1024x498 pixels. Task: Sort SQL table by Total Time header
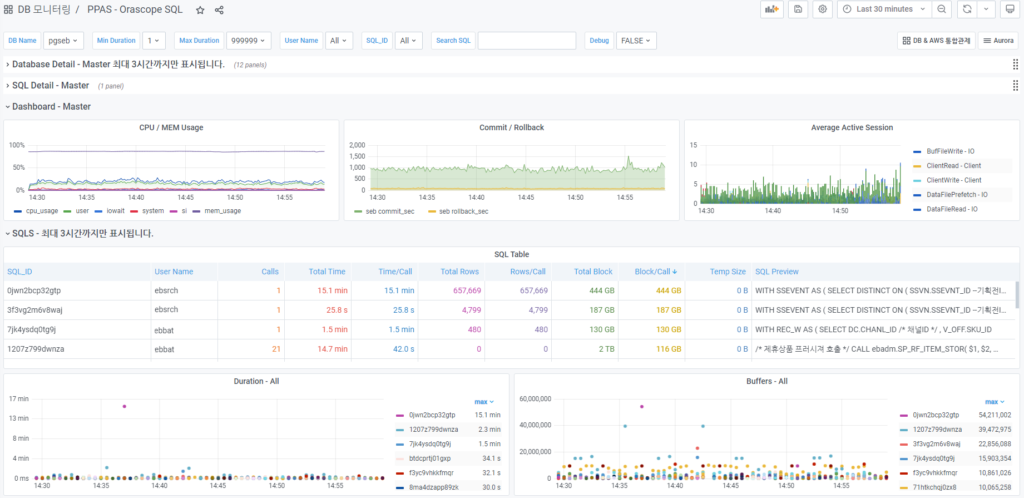(326, 271)
